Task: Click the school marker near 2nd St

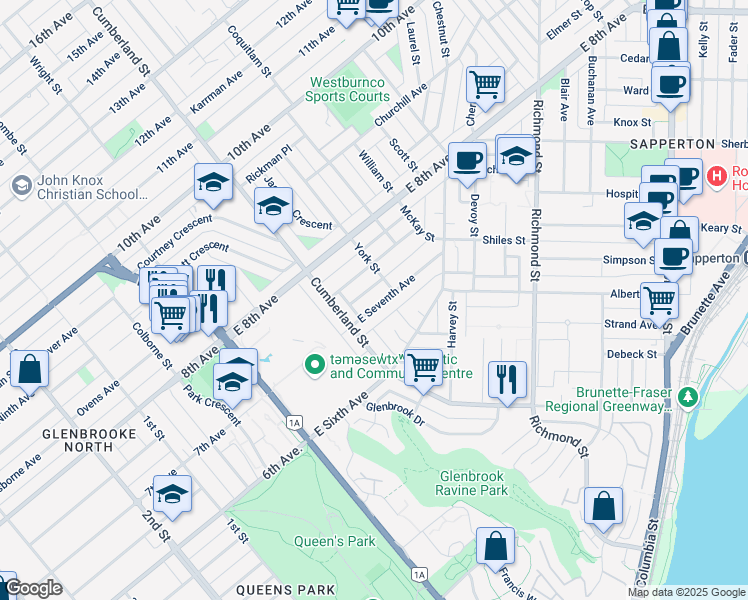Action: [x=172, y=495]
